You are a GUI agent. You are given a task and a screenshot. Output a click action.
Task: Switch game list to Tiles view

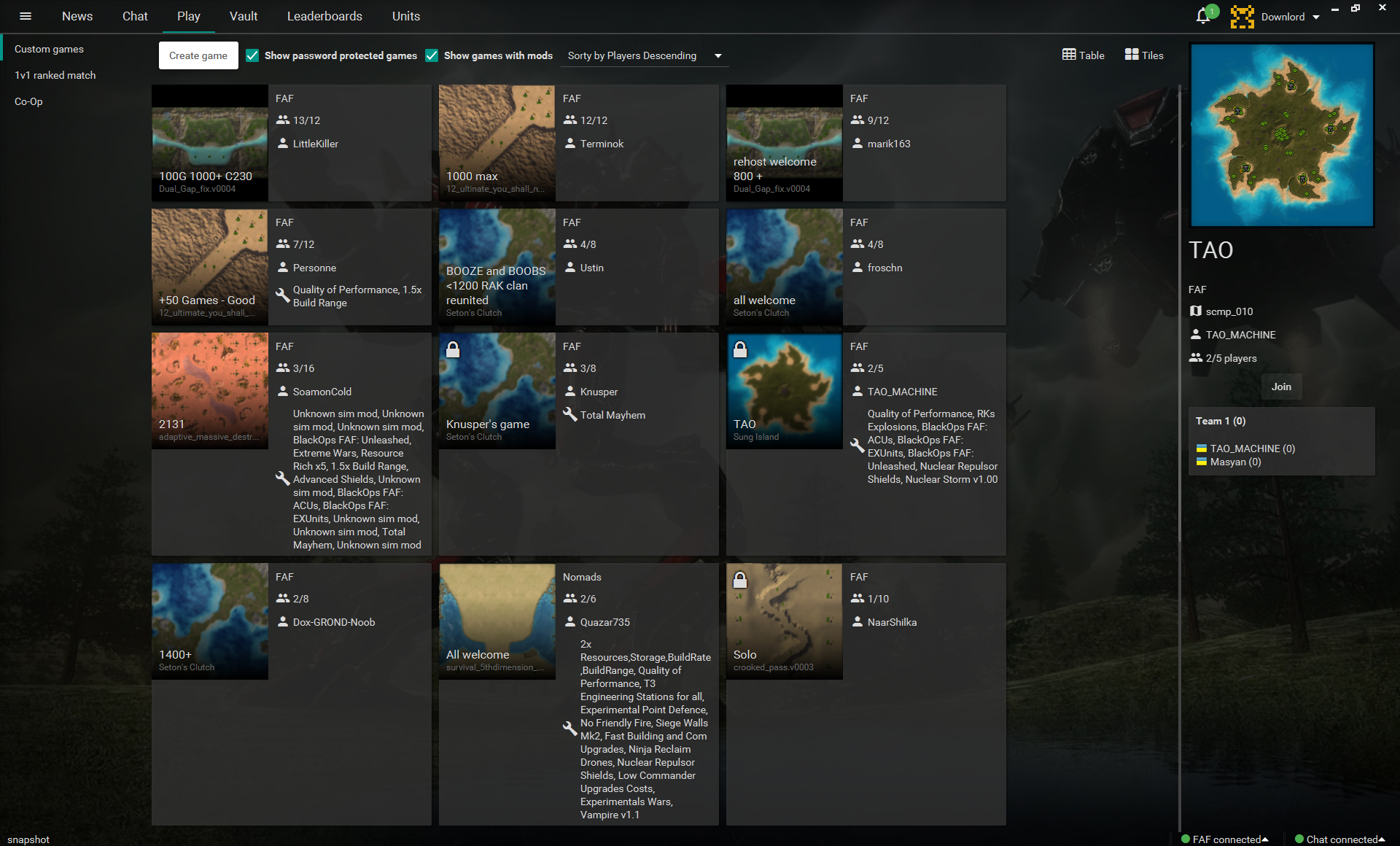[x=1143, y=55]
